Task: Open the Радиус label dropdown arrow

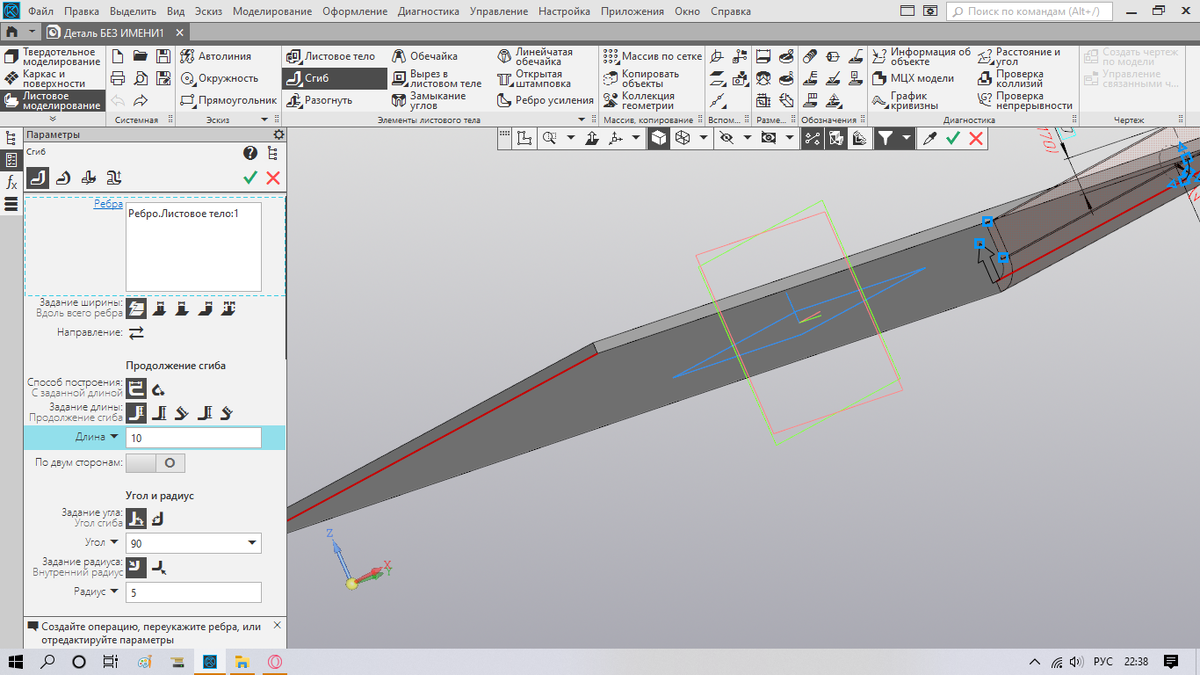Action: coord(115,593)
